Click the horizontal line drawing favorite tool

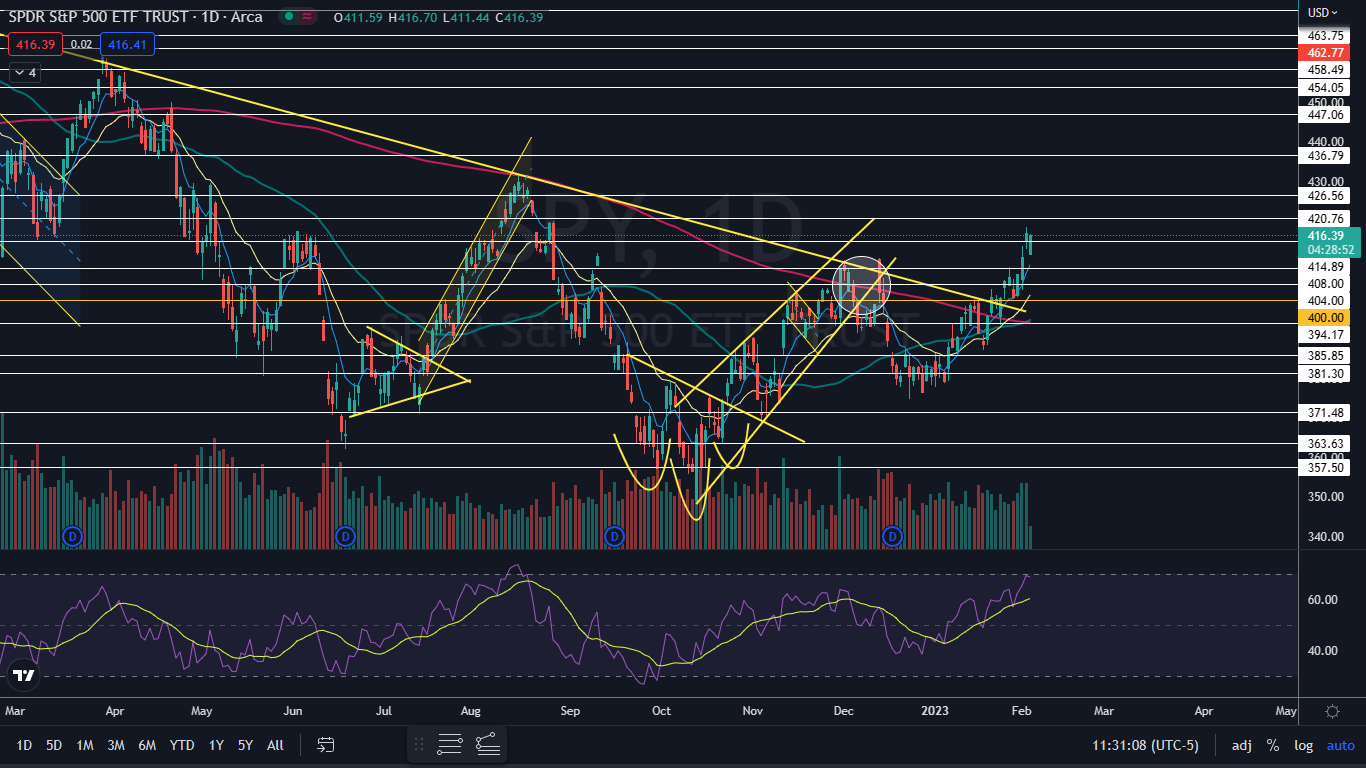click(x=450, y=744)
